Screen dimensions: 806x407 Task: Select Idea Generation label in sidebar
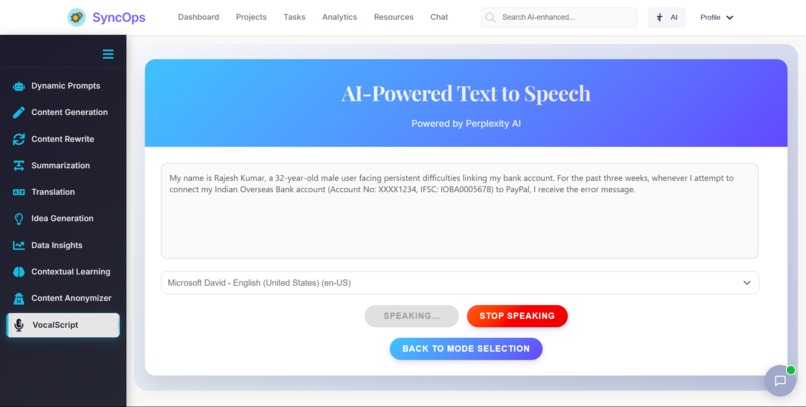click(x=62, y=219)
